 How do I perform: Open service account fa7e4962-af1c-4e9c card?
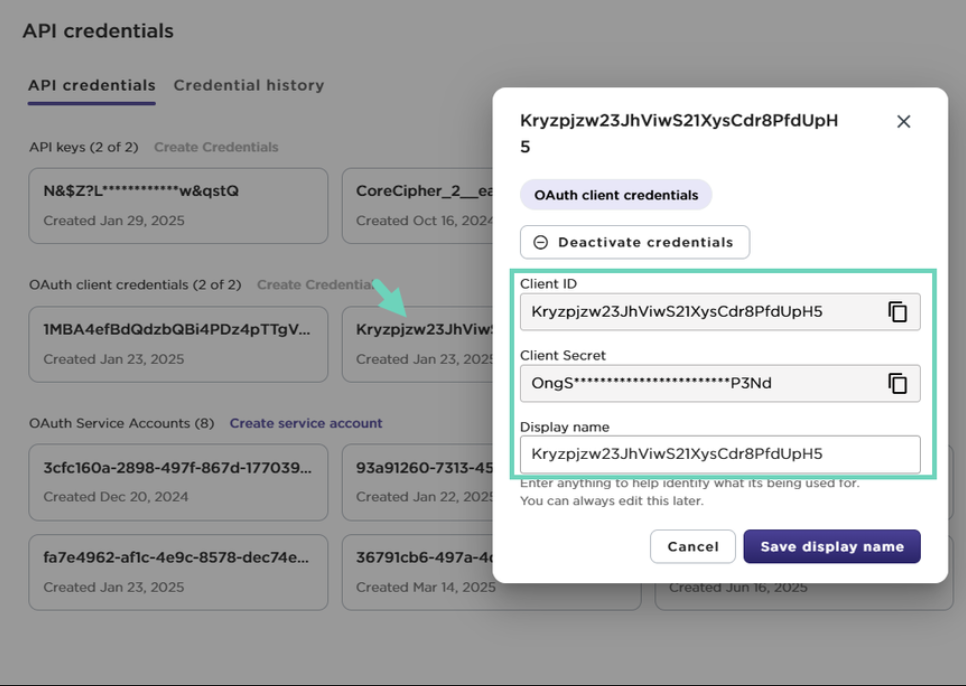point(178,572)
